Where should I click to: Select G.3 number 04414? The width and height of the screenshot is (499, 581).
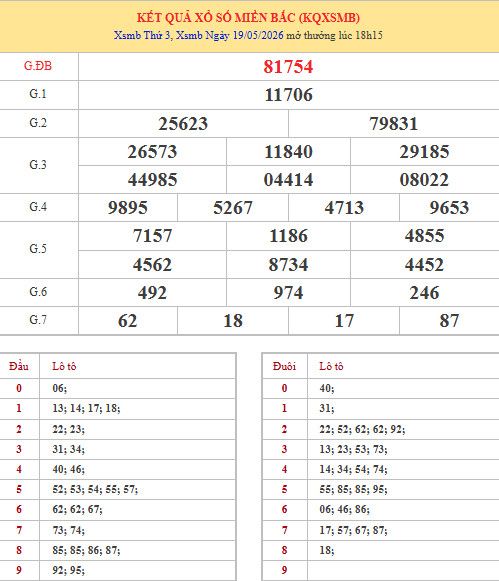[x=288, y=180]
